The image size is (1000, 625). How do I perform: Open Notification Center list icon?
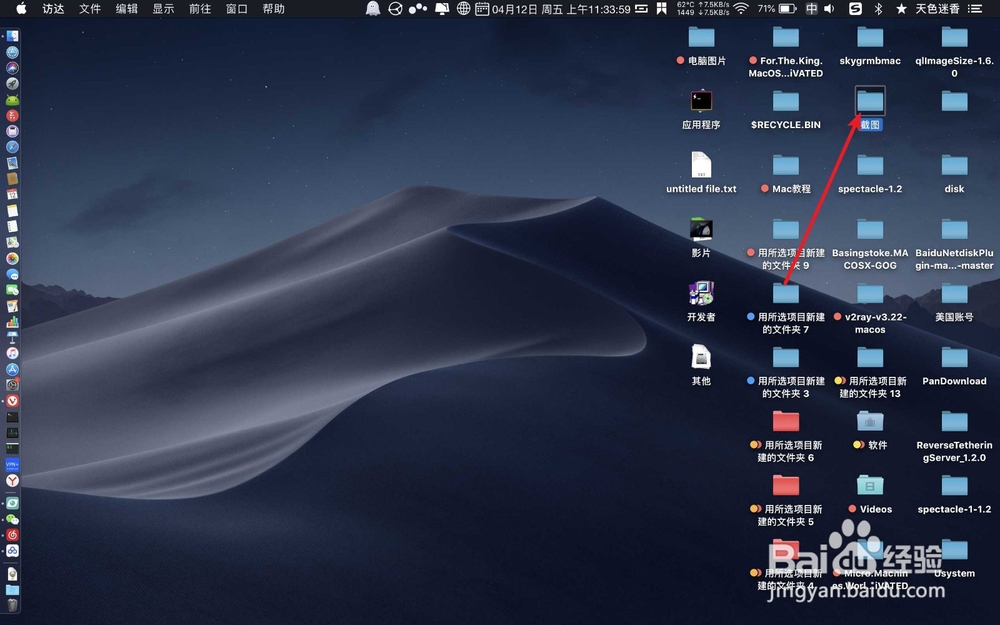[x=974, y=8]
